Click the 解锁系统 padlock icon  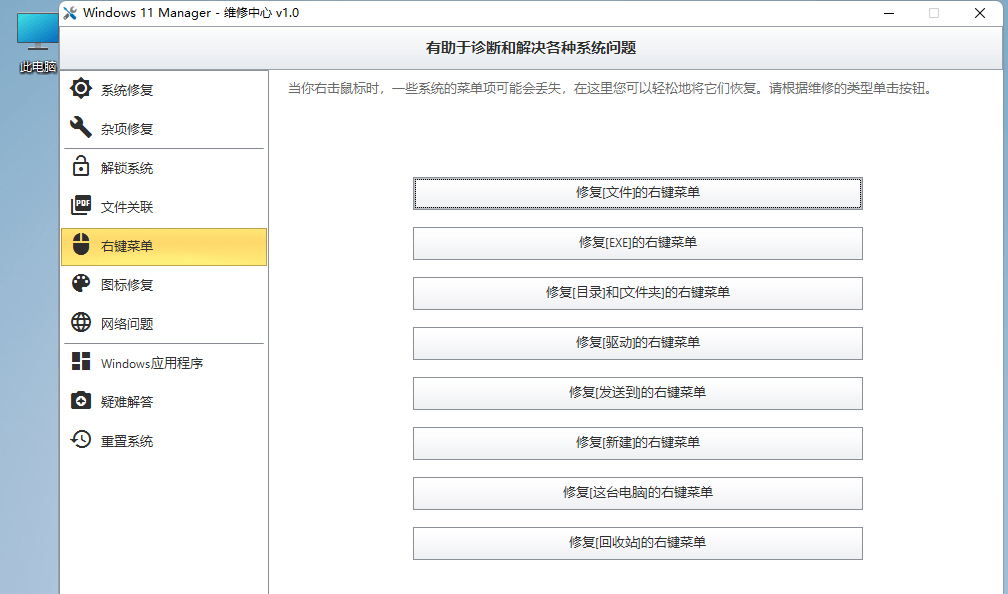pyautogui.click(x=81, y=167)
